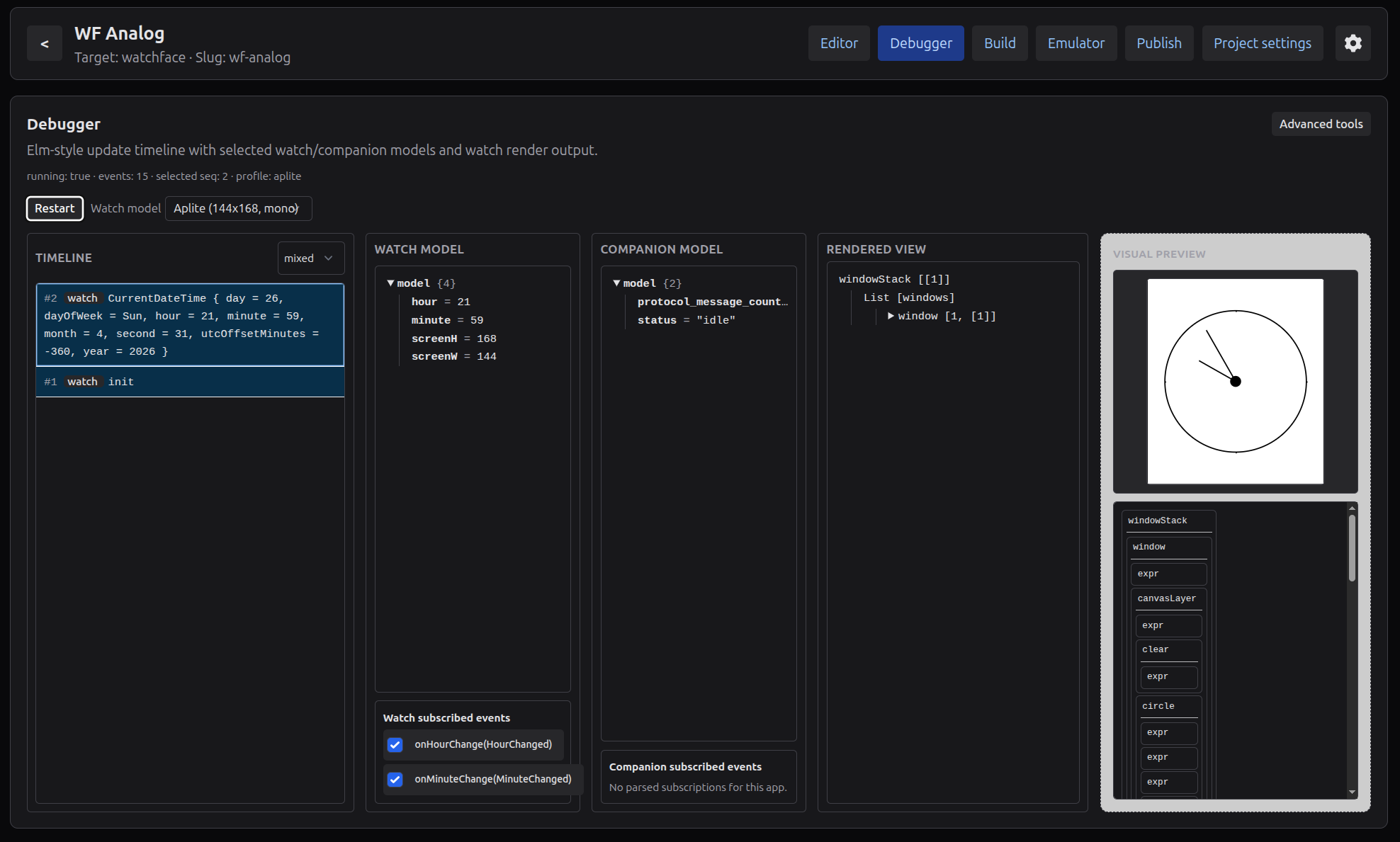The width and height of the screenshot is (1400, 842).
Task: Select timeline event #1 watch init
Action: [190, 381]
